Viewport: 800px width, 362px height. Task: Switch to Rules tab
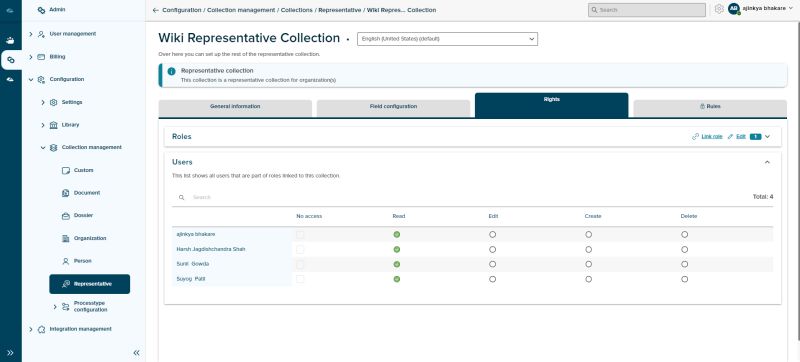tap(710, 108)
